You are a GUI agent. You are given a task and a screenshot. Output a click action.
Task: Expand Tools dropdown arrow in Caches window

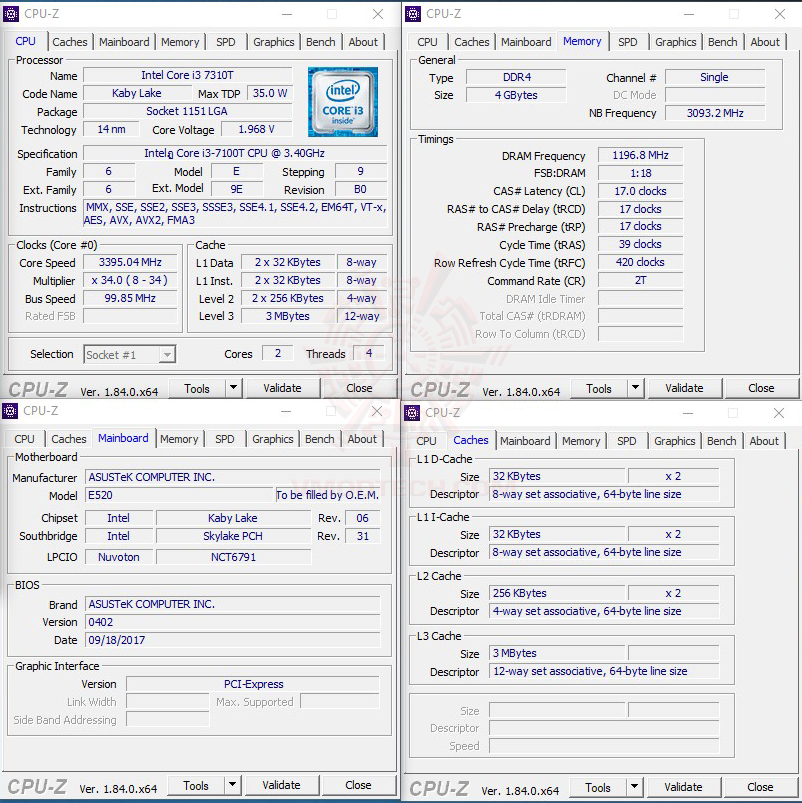(634, 787)
